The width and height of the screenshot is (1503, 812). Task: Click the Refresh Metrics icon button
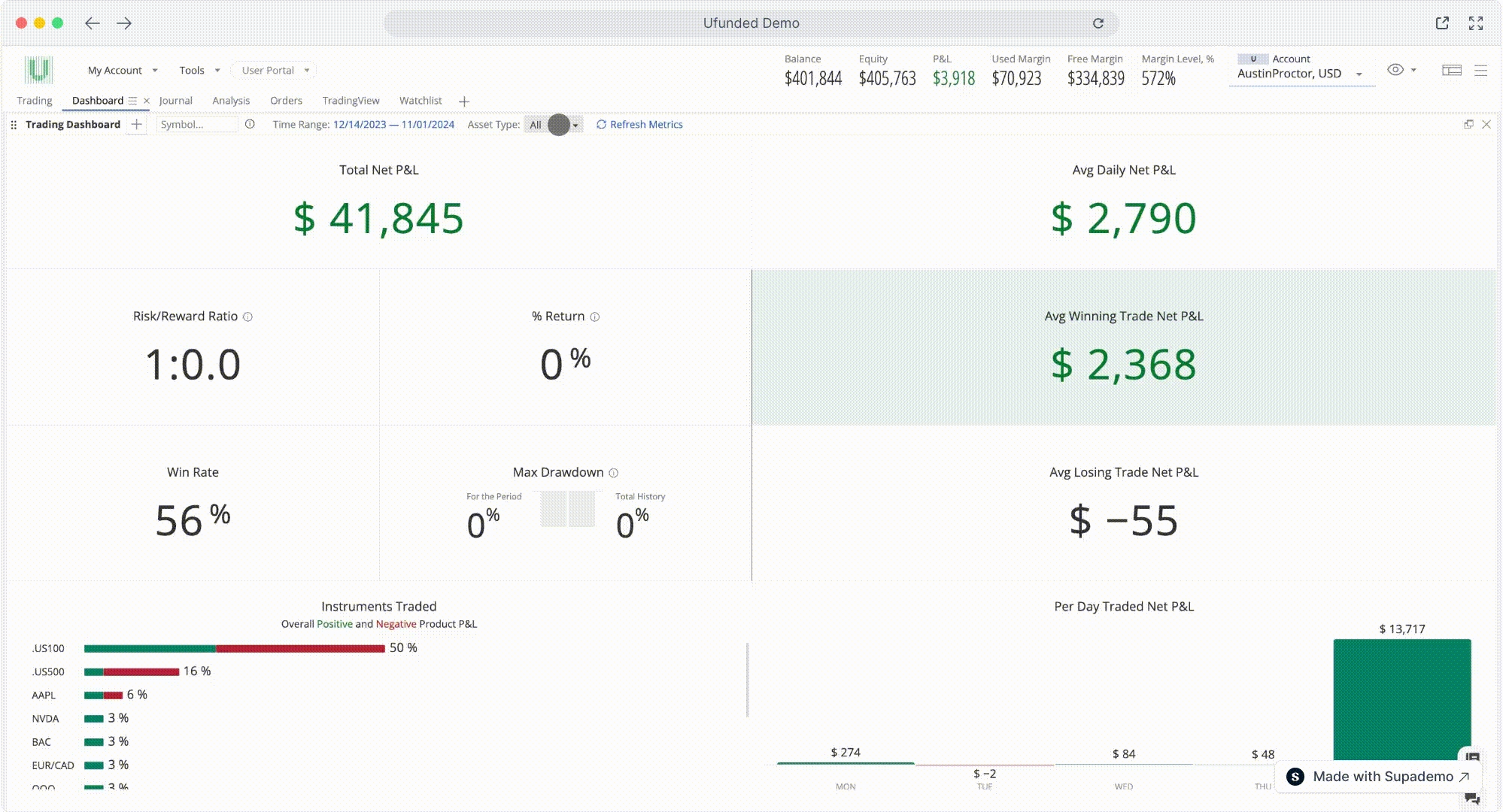point(601,124)
